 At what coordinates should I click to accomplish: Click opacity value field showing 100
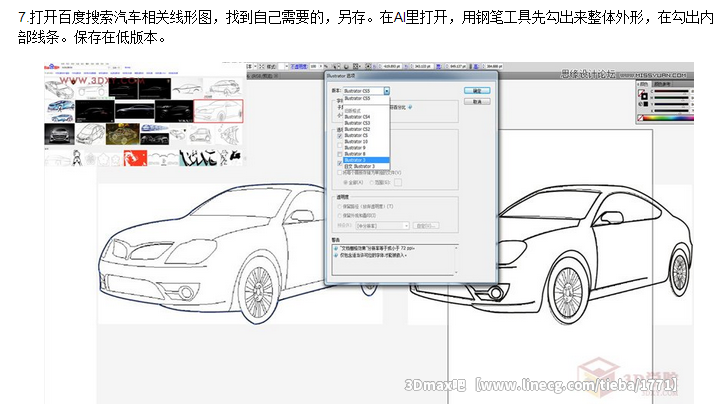[x=313, y=66]
